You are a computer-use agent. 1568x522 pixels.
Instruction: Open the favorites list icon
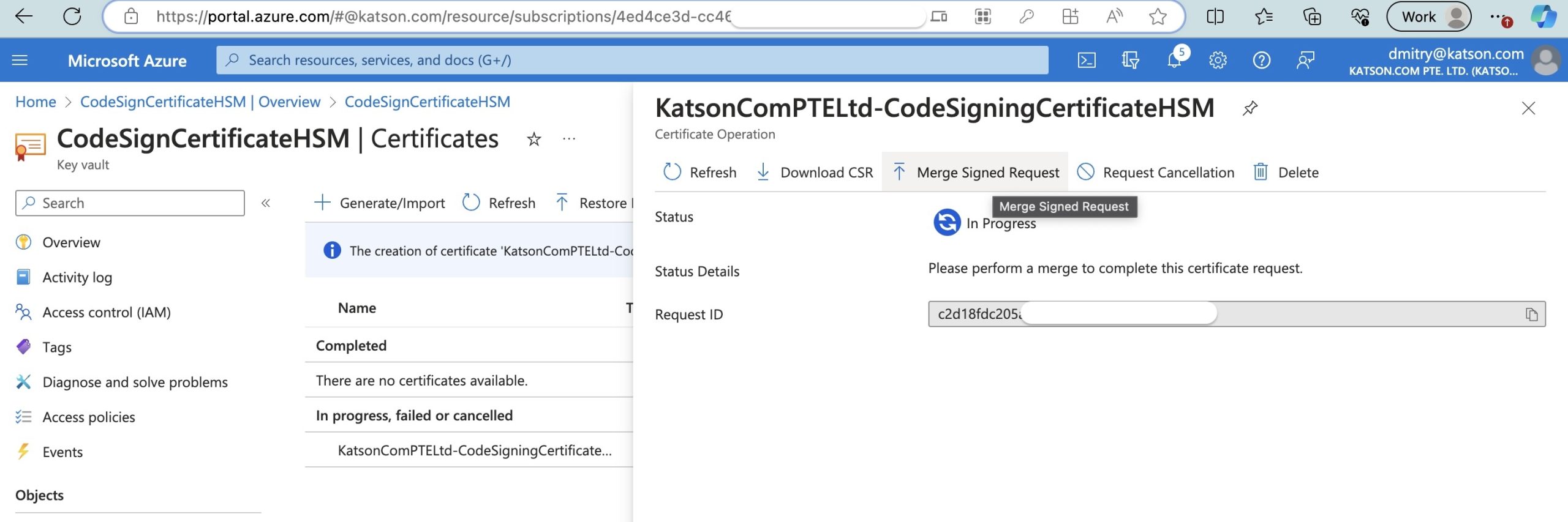pyautogui.click(x=1264, y=17)
